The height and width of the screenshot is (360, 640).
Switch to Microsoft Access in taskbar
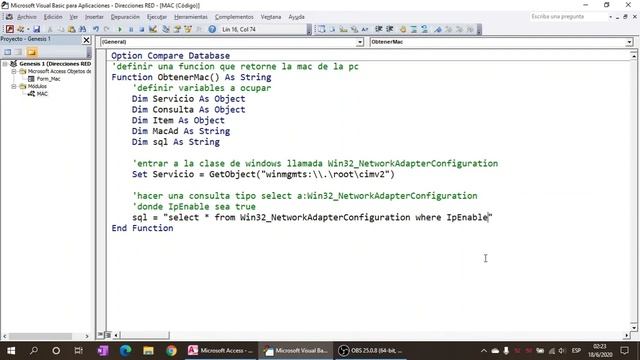point(220,351)
